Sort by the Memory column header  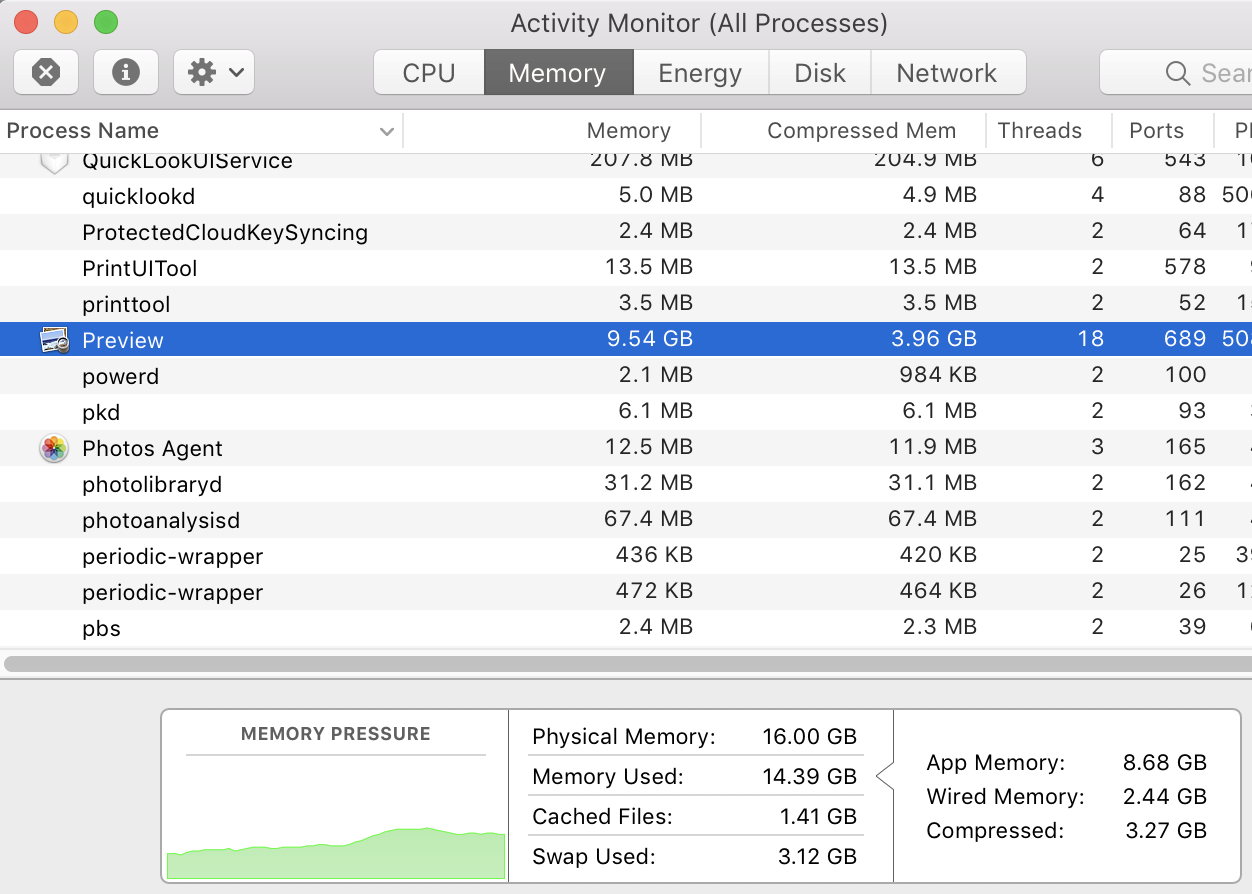coord(552,131)
